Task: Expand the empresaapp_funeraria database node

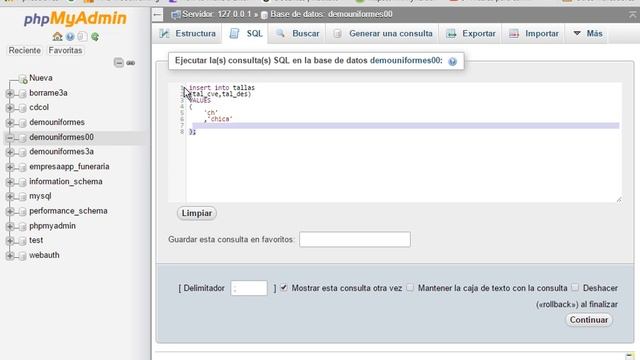Action: tap(10, 167)
